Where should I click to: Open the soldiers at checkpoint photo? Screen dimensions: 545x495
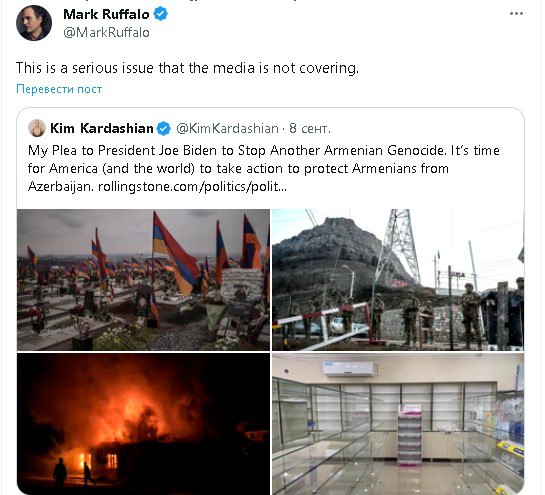398,279
